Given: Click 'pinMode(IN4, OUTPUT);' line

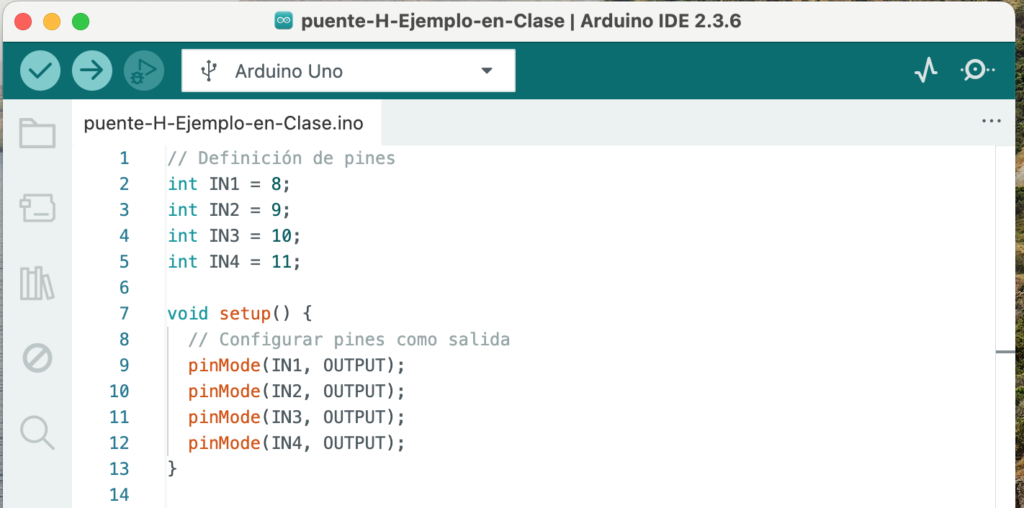Looking at the screenshot, I should click(296, 443).
